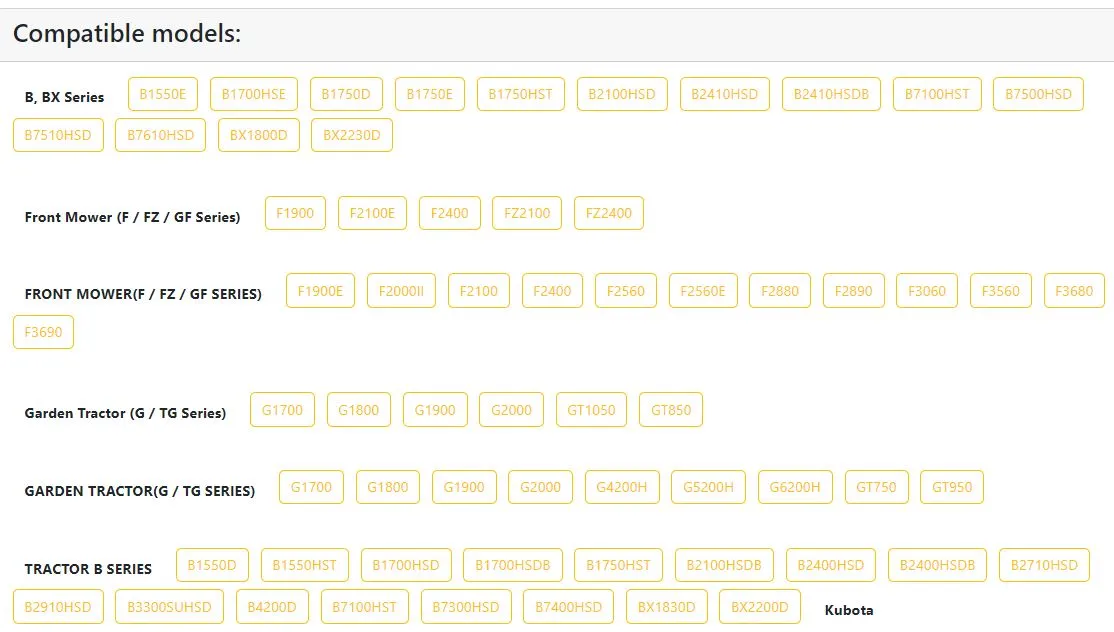Select the B1700HSE compatible model

point(254,94)
